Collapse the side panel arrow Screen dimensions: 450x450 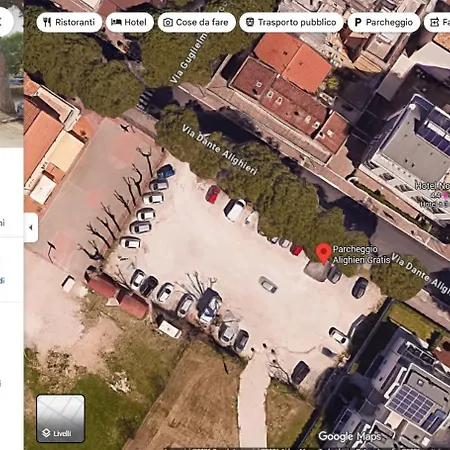(x=31, y=228)
